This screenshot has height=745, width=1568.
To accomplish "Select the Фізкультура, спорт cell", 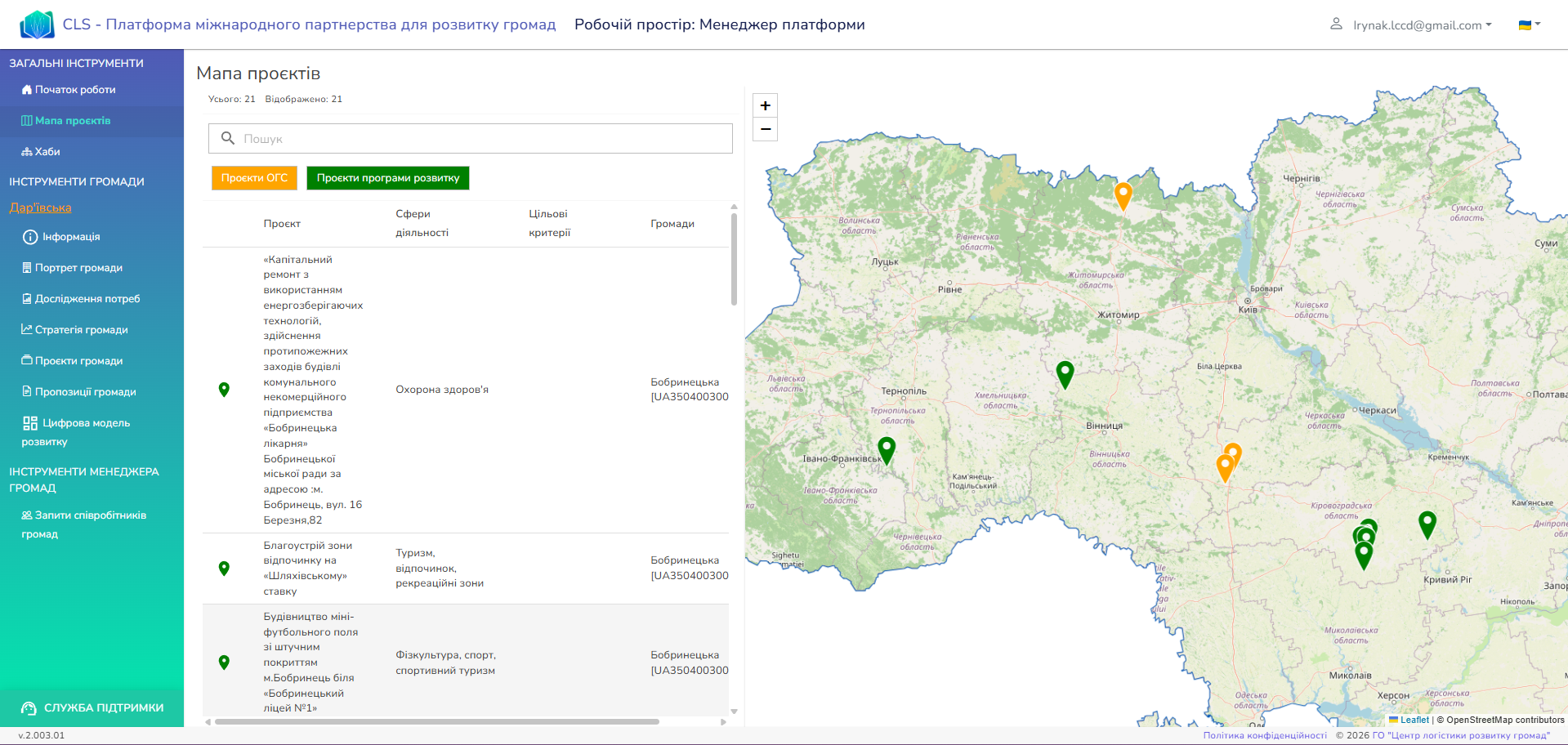I will 445,662.
